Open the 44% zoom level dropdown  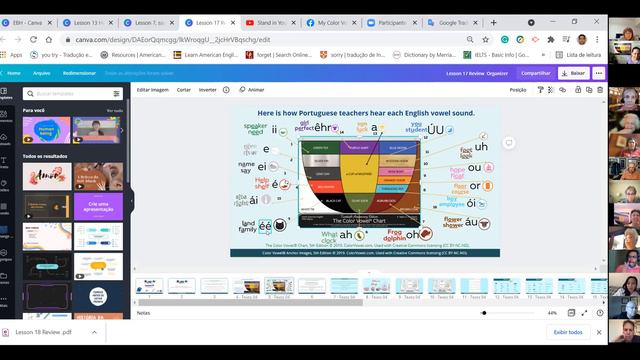coord(552,313)
